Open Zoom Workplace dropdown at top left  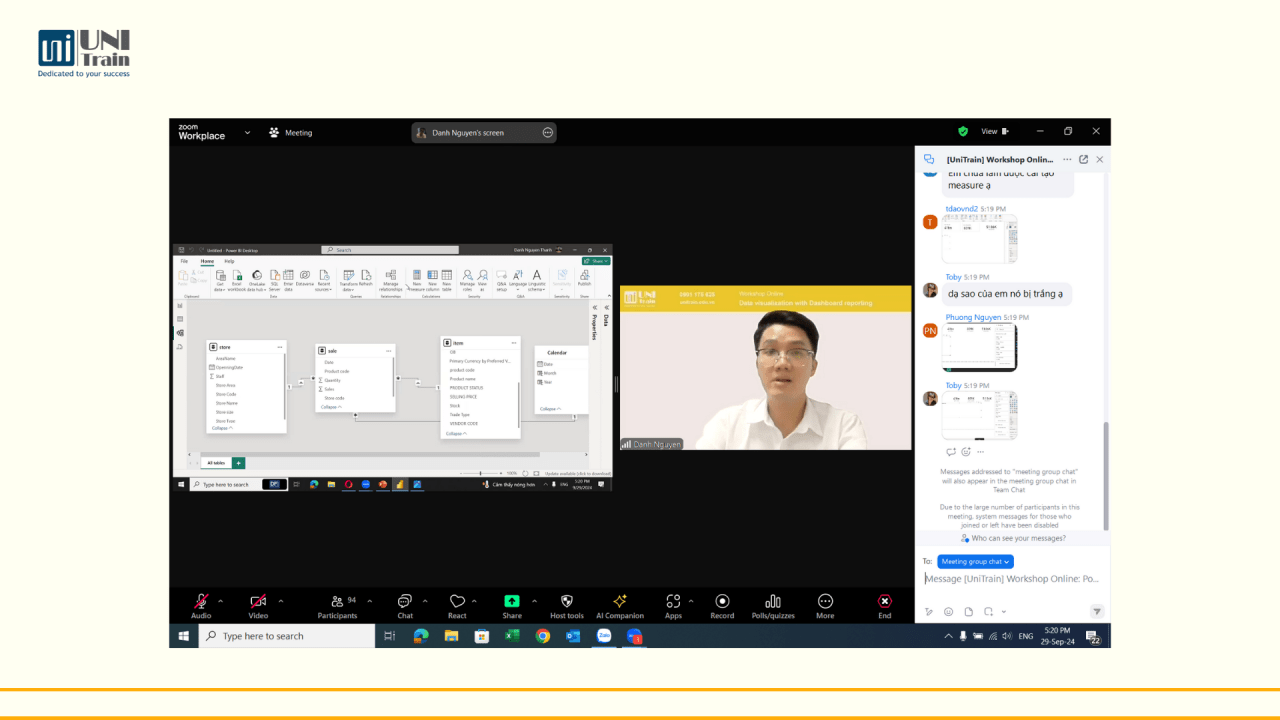[248, 132]
